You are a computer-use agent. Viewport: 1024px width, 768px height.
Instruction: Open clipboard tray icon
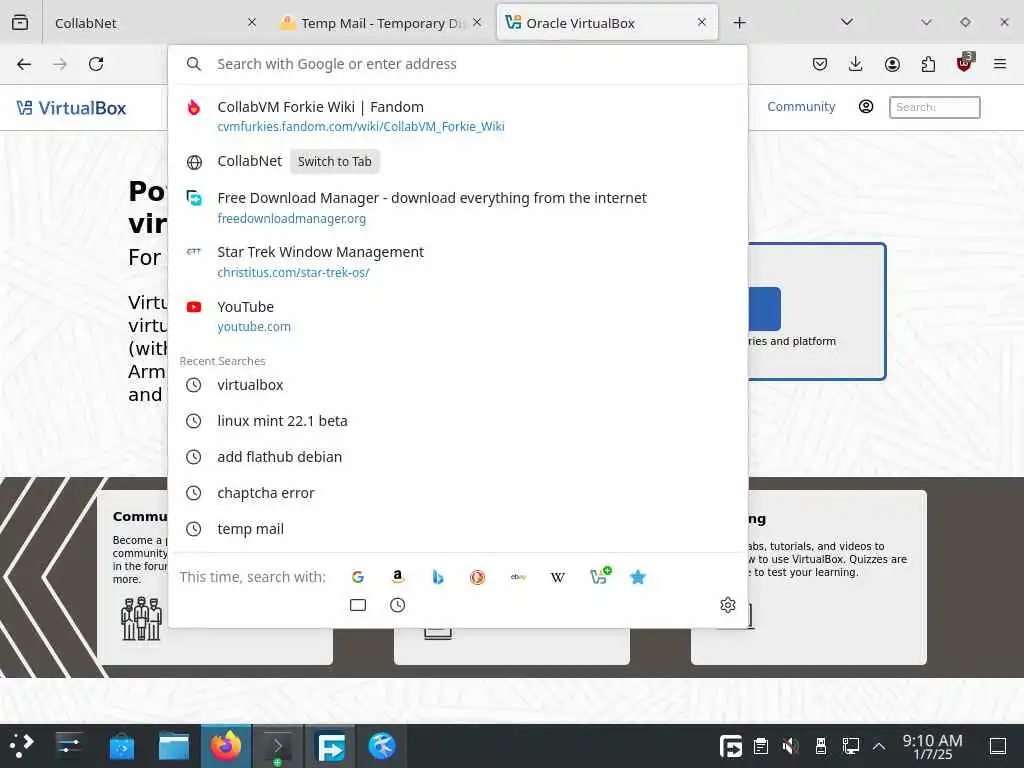tap(760, 746)
